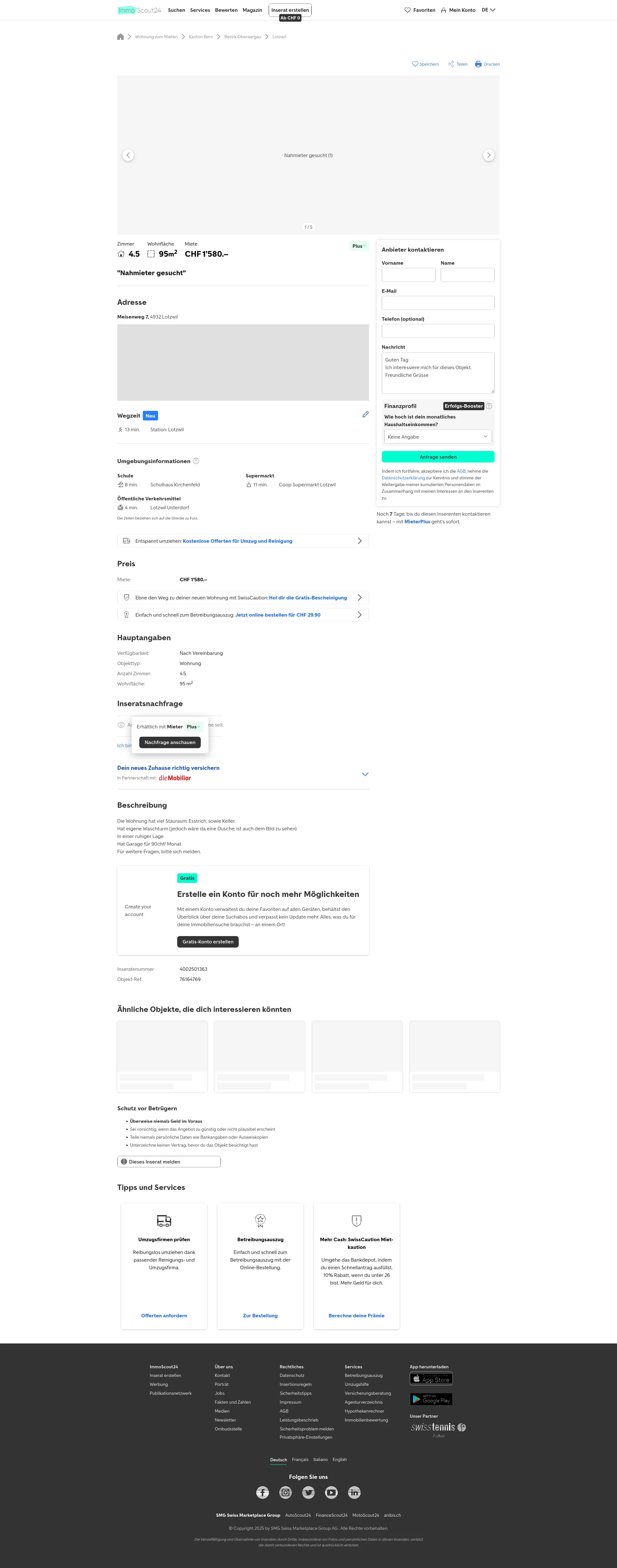The height and width of the screenshot is (1568, 617).
Task: Click Gratis-Konto erstellen button
Action: 208,942
